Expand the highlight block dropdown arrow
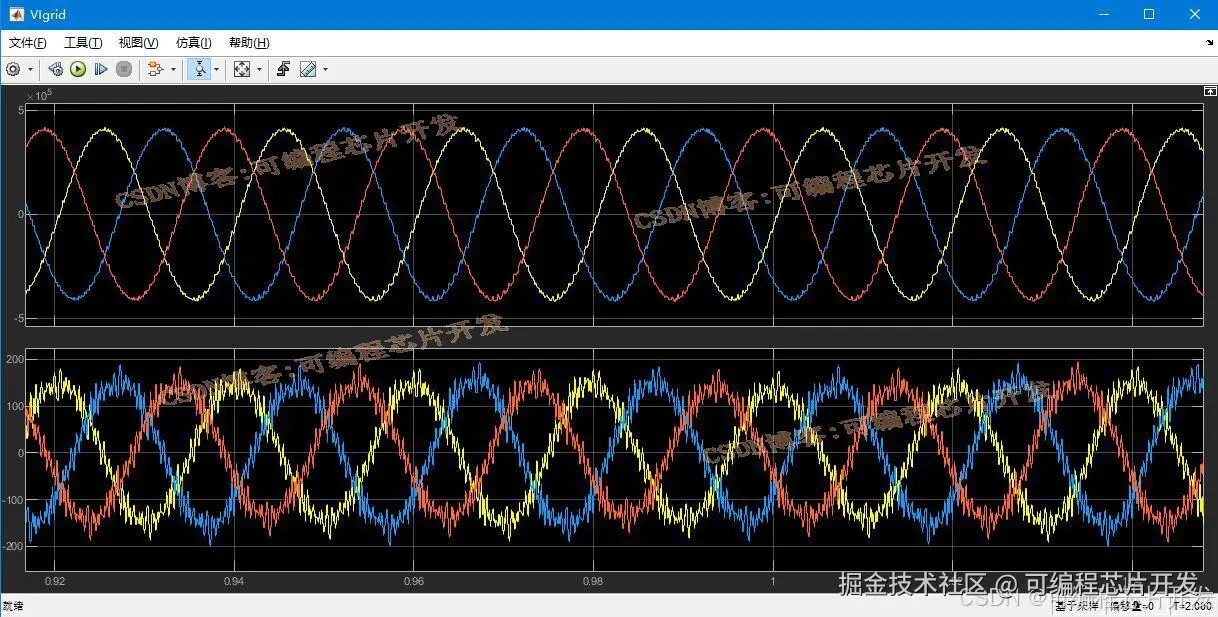This screenshot has width=1218, height=617. point(173,69)
